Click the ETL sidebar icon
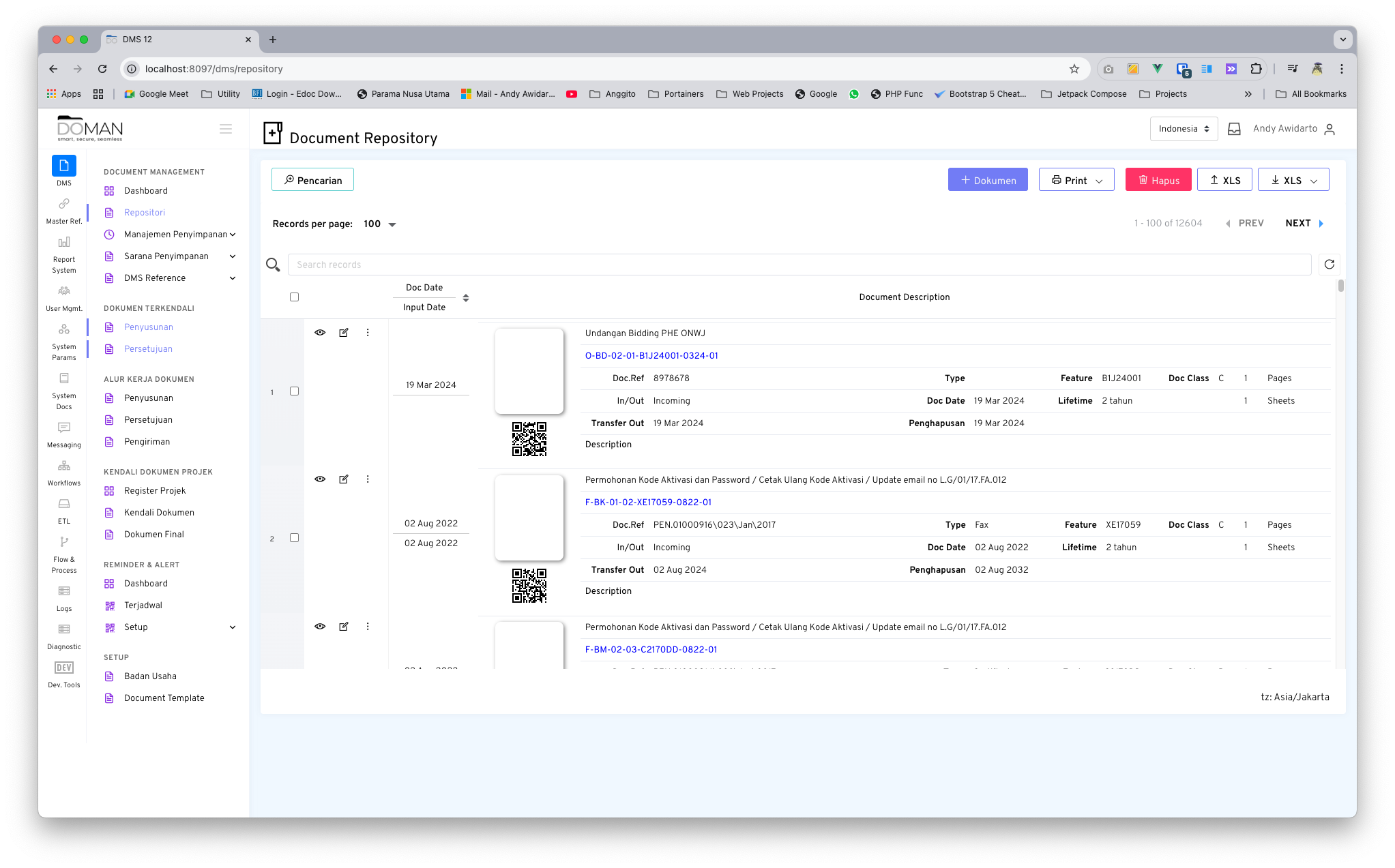Viewport: 1395px width, 868px height. tap(63, 504)
